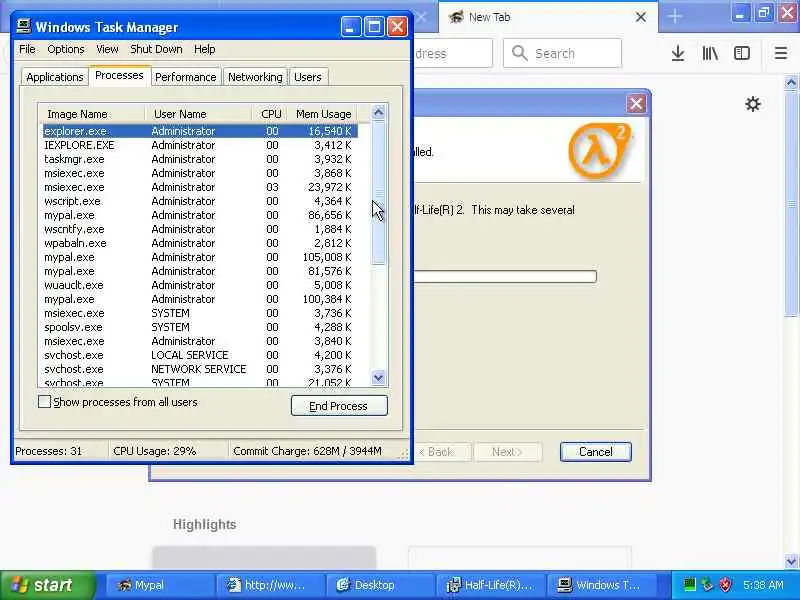Switch to the Applications tab
The image size is (800, 600).
[55, 77]
